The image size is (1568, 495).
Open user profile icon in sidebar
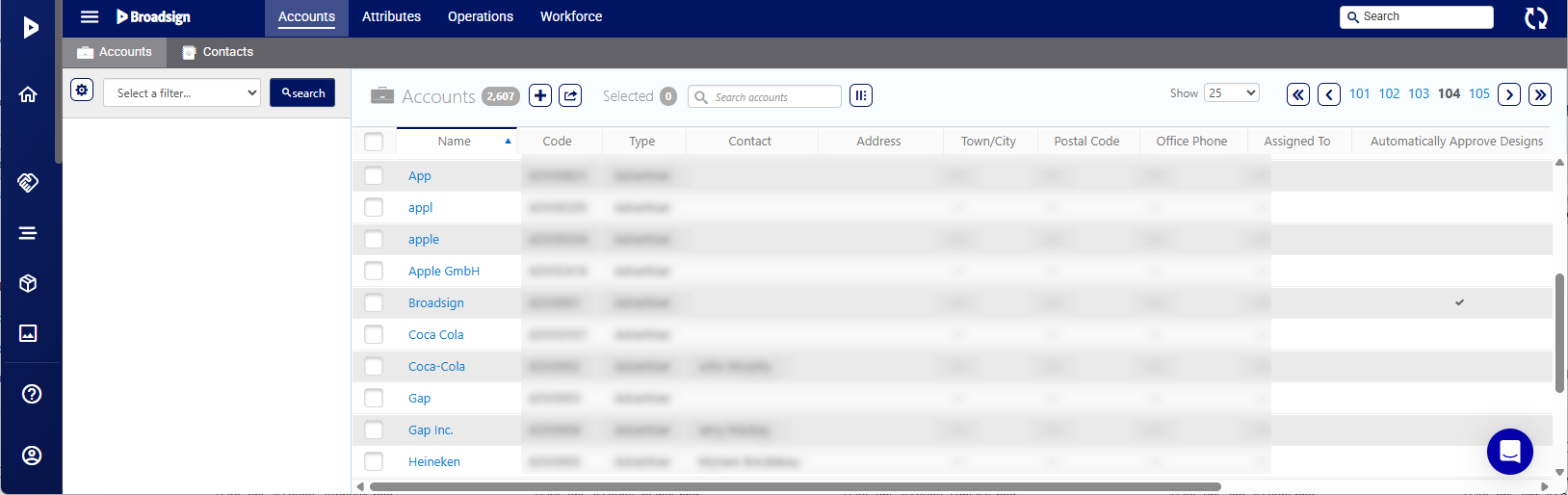pos(32,456)
